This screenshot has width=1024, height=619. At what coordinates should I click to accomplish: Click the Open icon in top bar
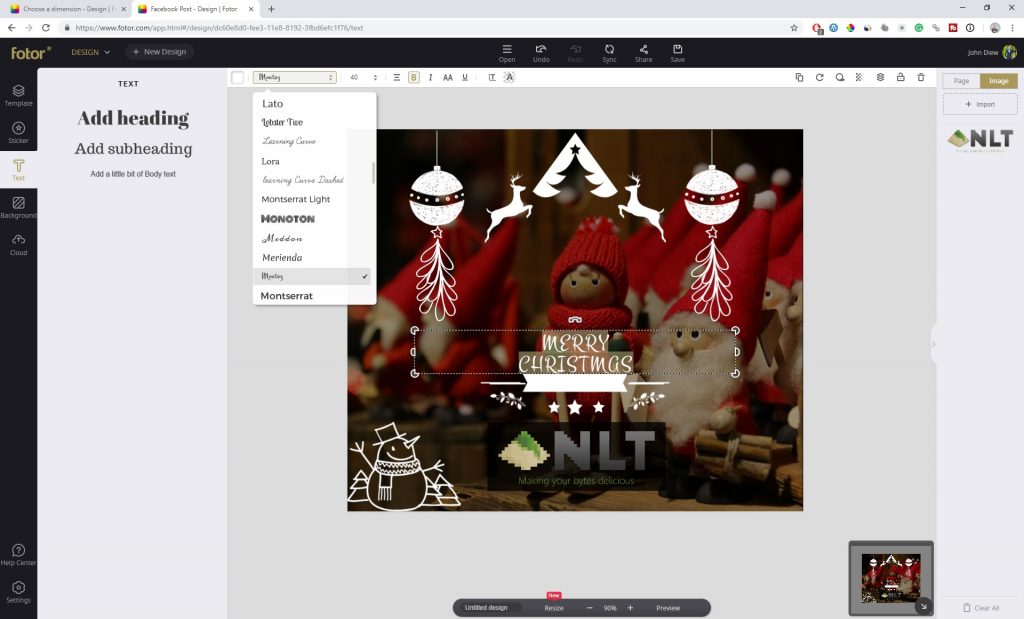(507, 53)
